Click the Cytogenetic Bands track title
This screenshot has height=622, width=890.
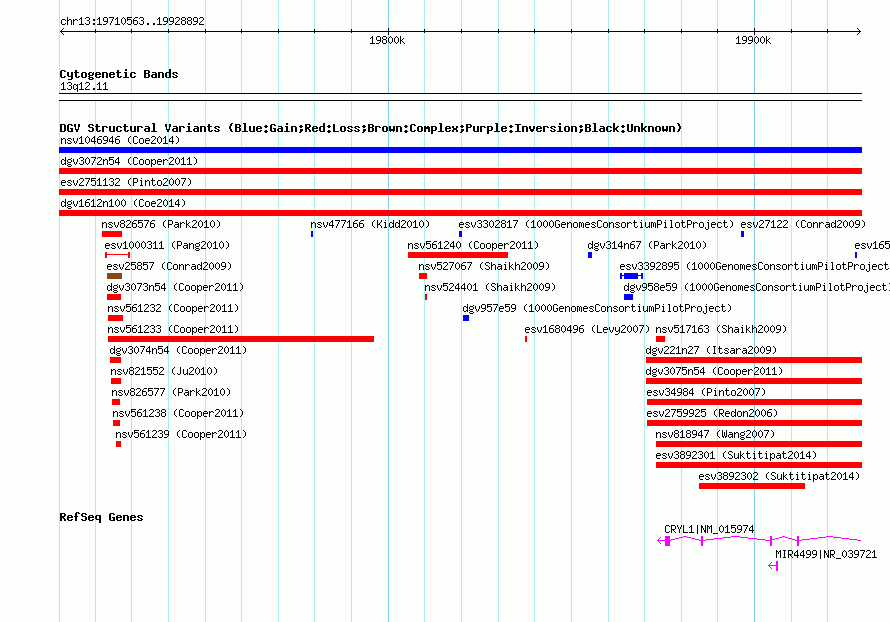119,74
